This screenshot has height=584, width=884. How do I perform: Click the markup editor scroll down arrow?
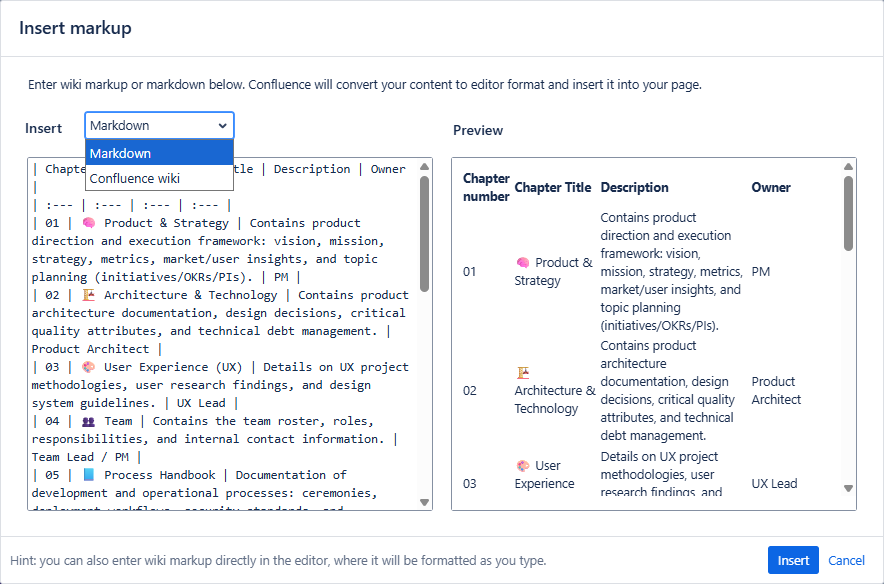425,502
